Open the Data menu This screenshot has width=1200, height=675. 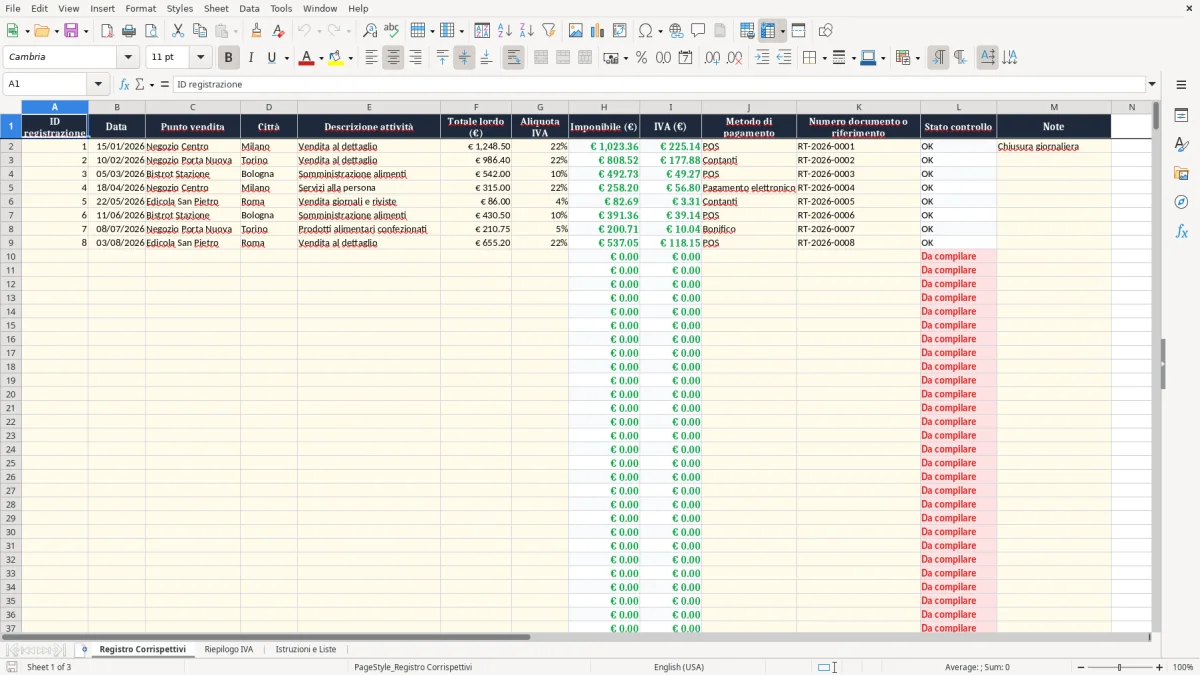[x=249, y=8]
